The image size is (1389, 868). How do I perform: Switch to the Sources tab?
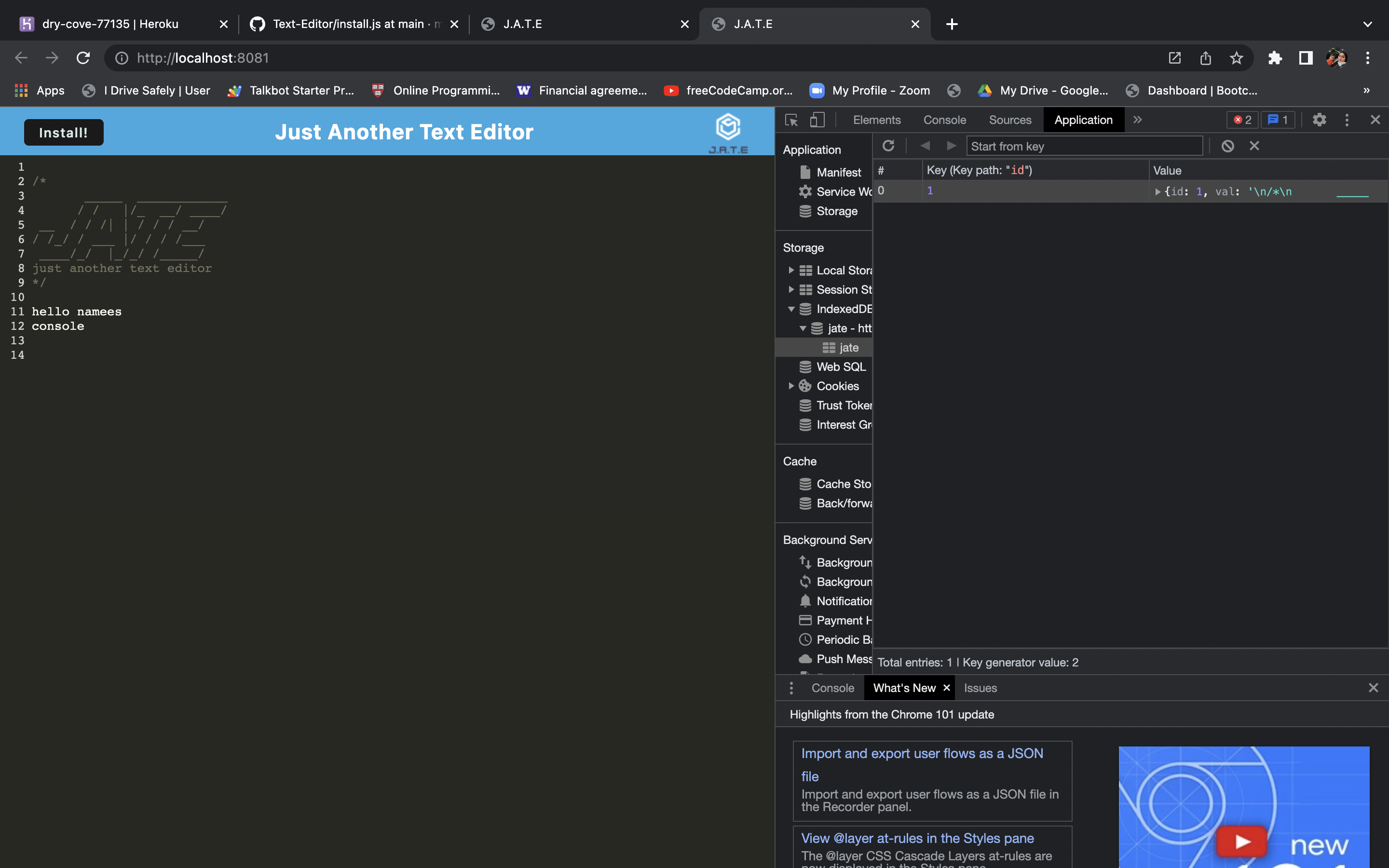point(1009,120)
